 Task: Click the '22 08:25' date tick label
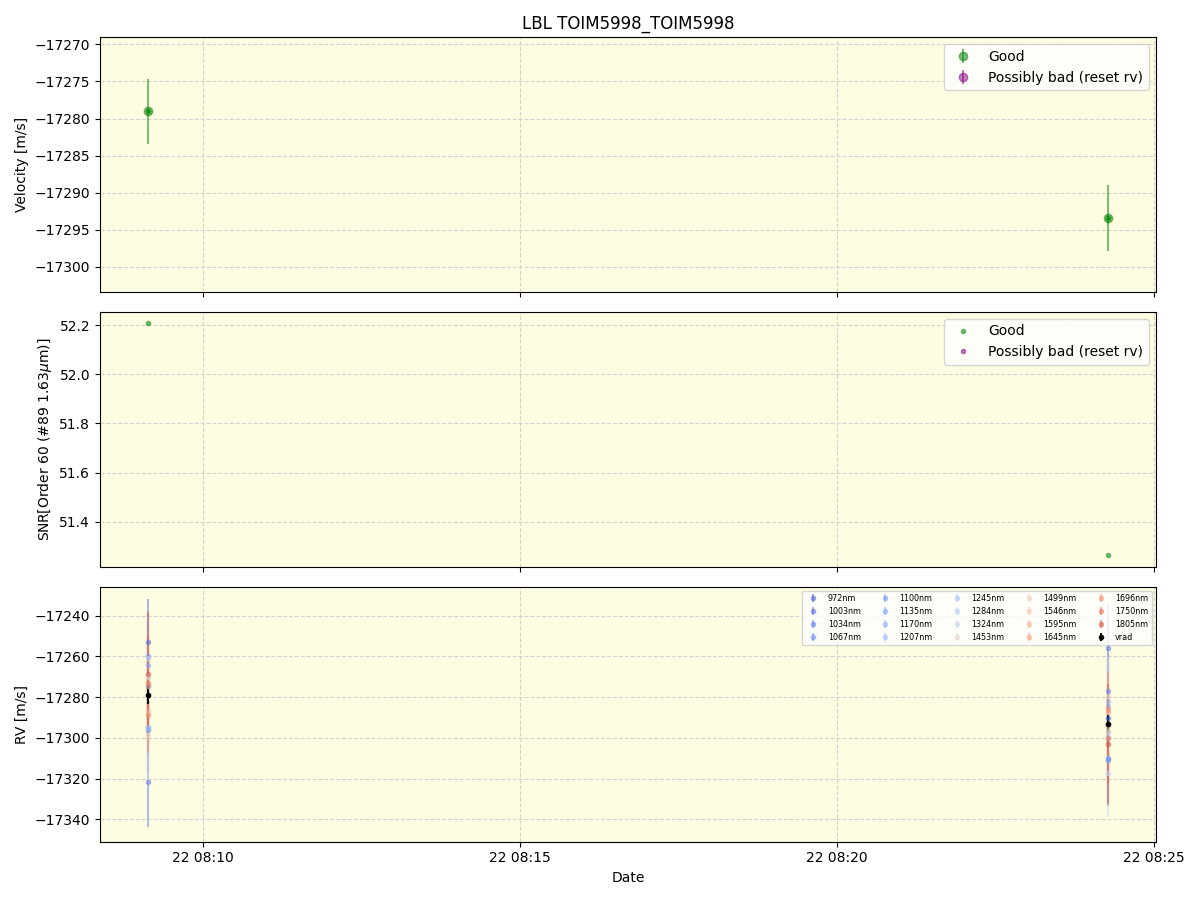tap(1154, 857)
